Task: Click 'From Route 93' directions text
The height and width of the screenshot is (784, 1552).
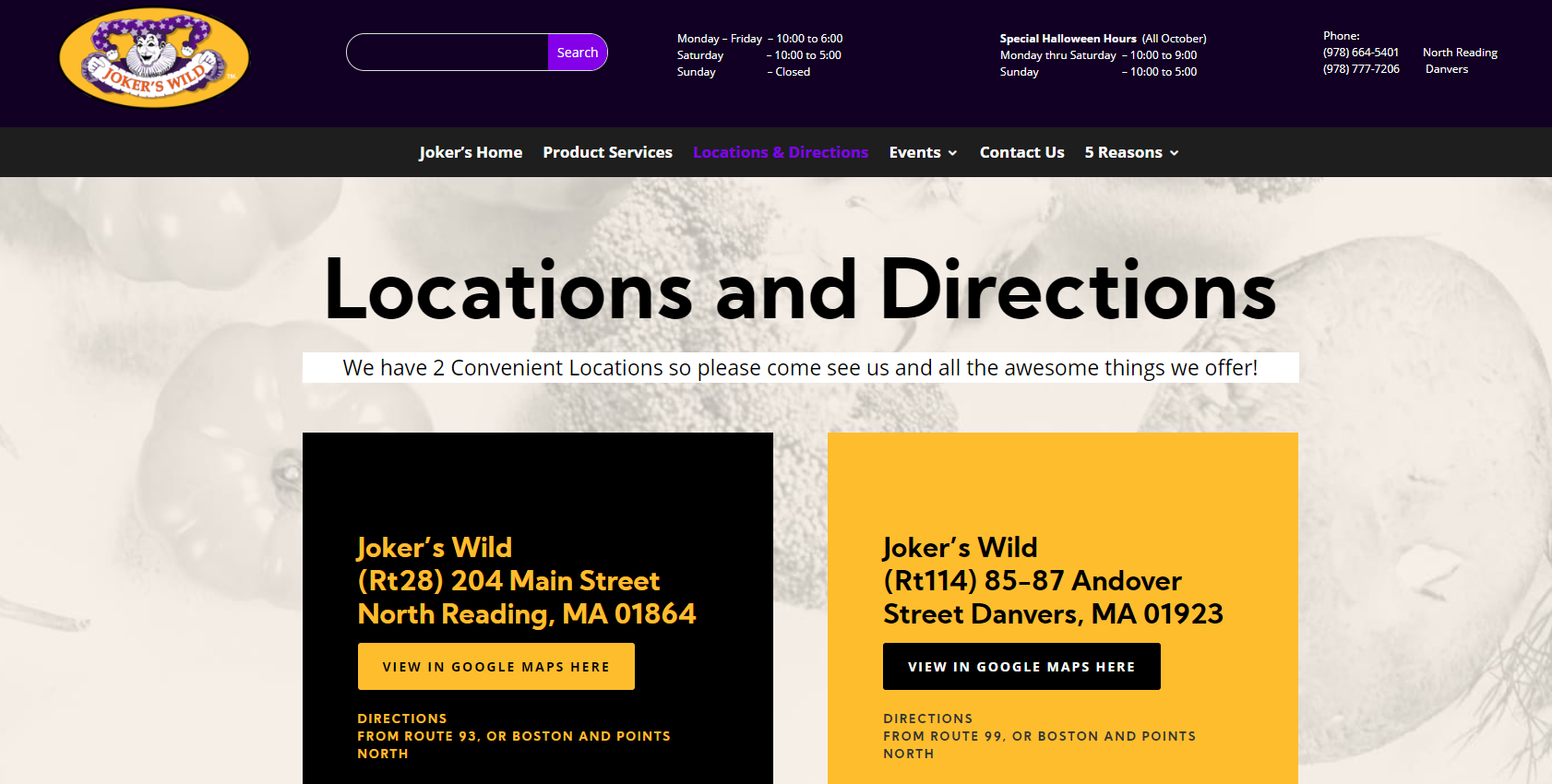Action: click(514, 744)
